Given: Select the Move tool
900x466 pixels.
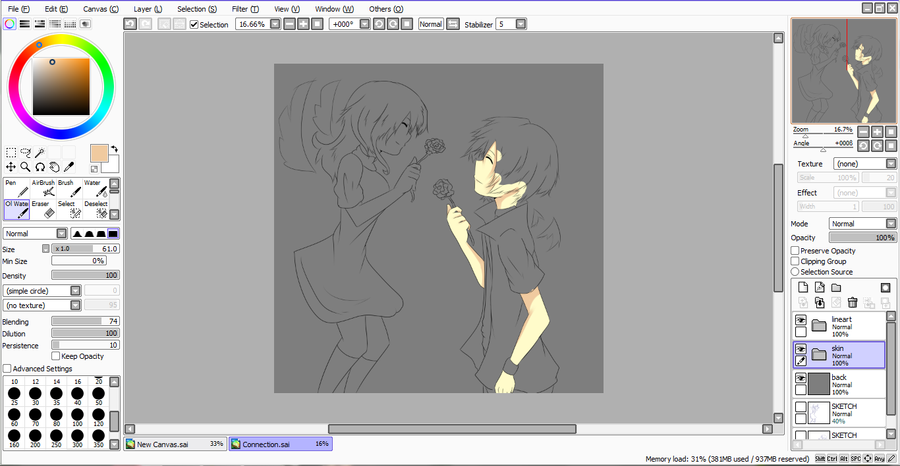Looking at the screenshot, I should [11, 167].
